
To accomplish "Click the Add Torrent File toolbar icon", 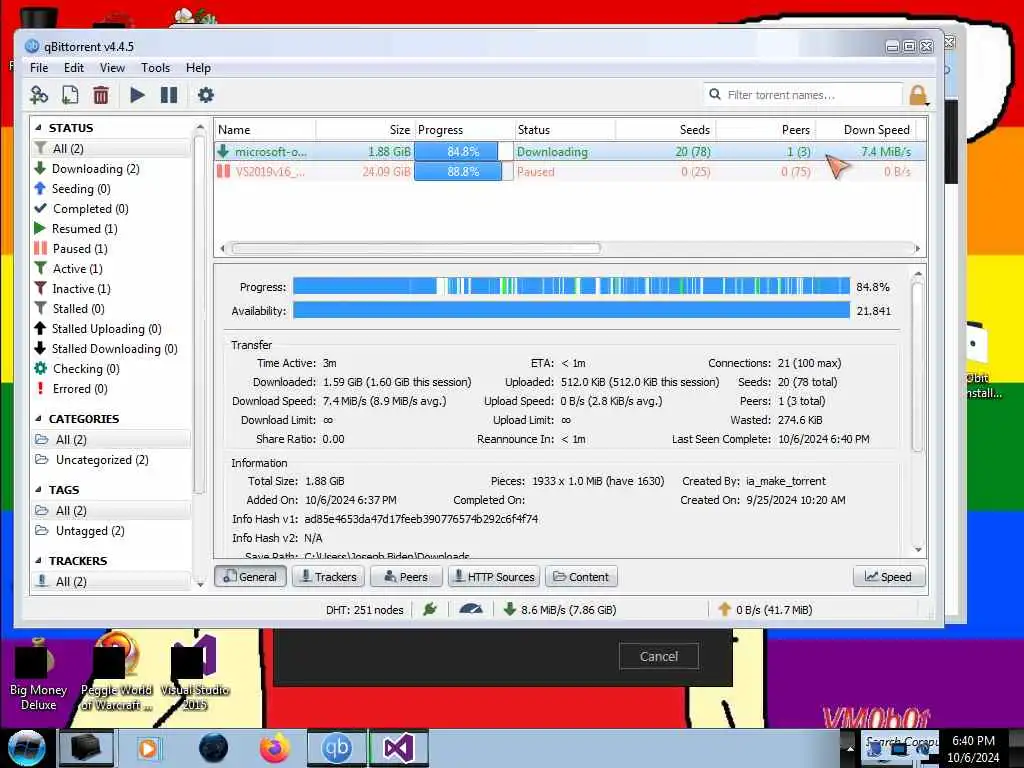I will 70,95.
